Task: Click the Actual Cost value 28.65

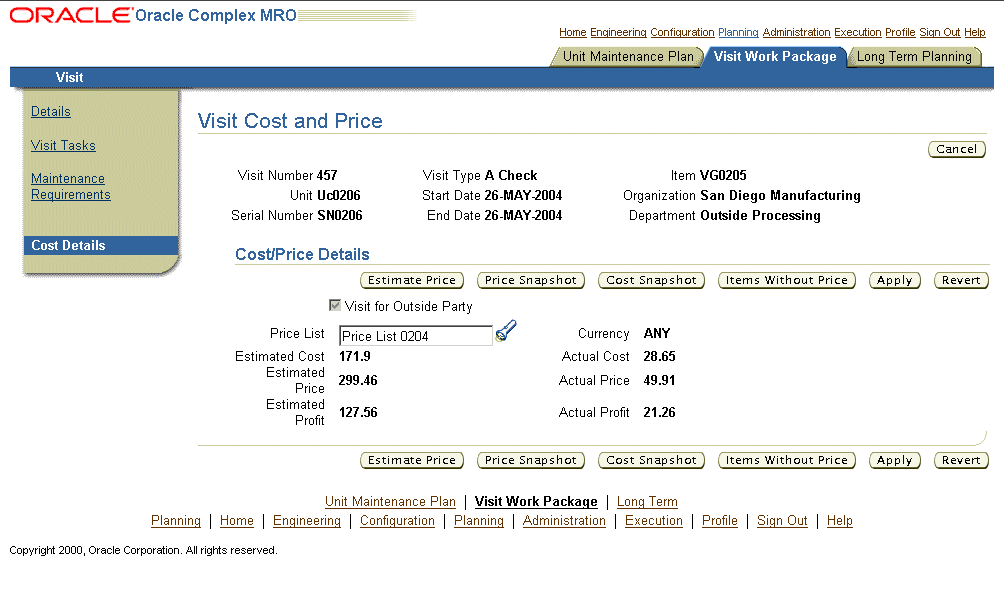Action: point(660,356)
